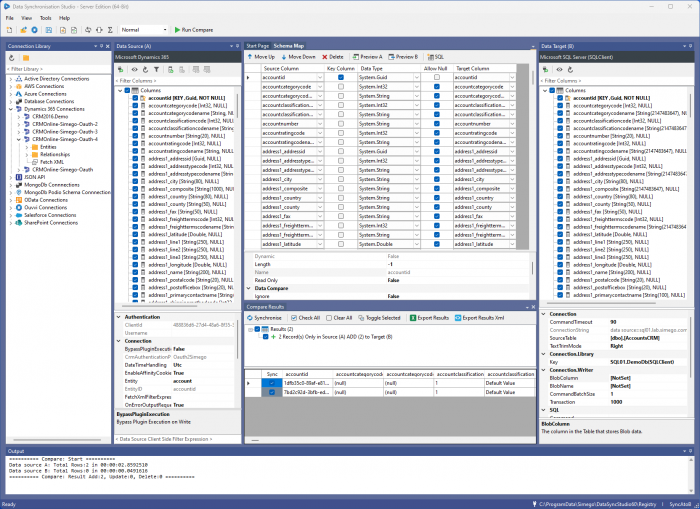Toggle Sync checkbox for record 7bd2c92d
Viewport: 700px width, 509px height.
point(271,392)
